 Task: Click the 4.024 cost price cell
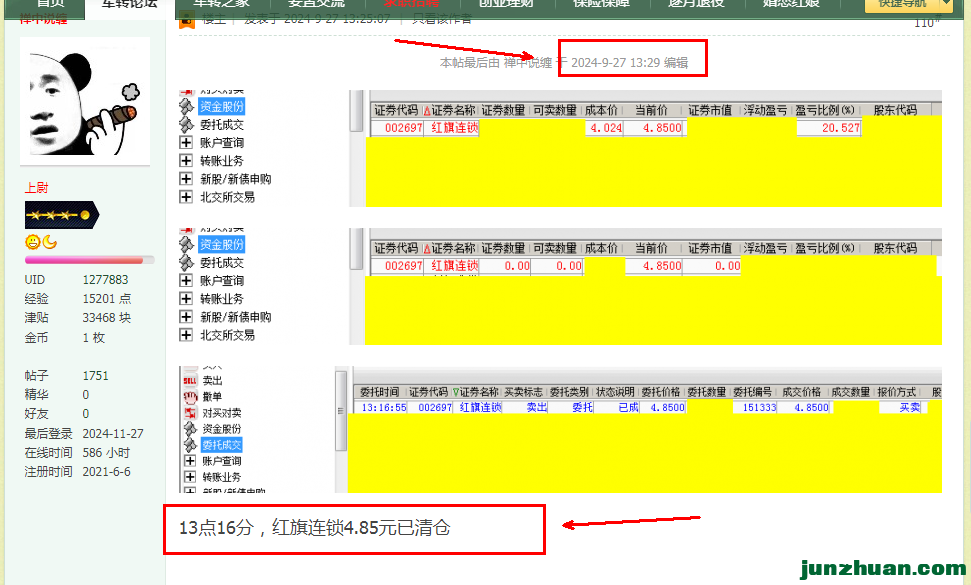pos(604,128)
